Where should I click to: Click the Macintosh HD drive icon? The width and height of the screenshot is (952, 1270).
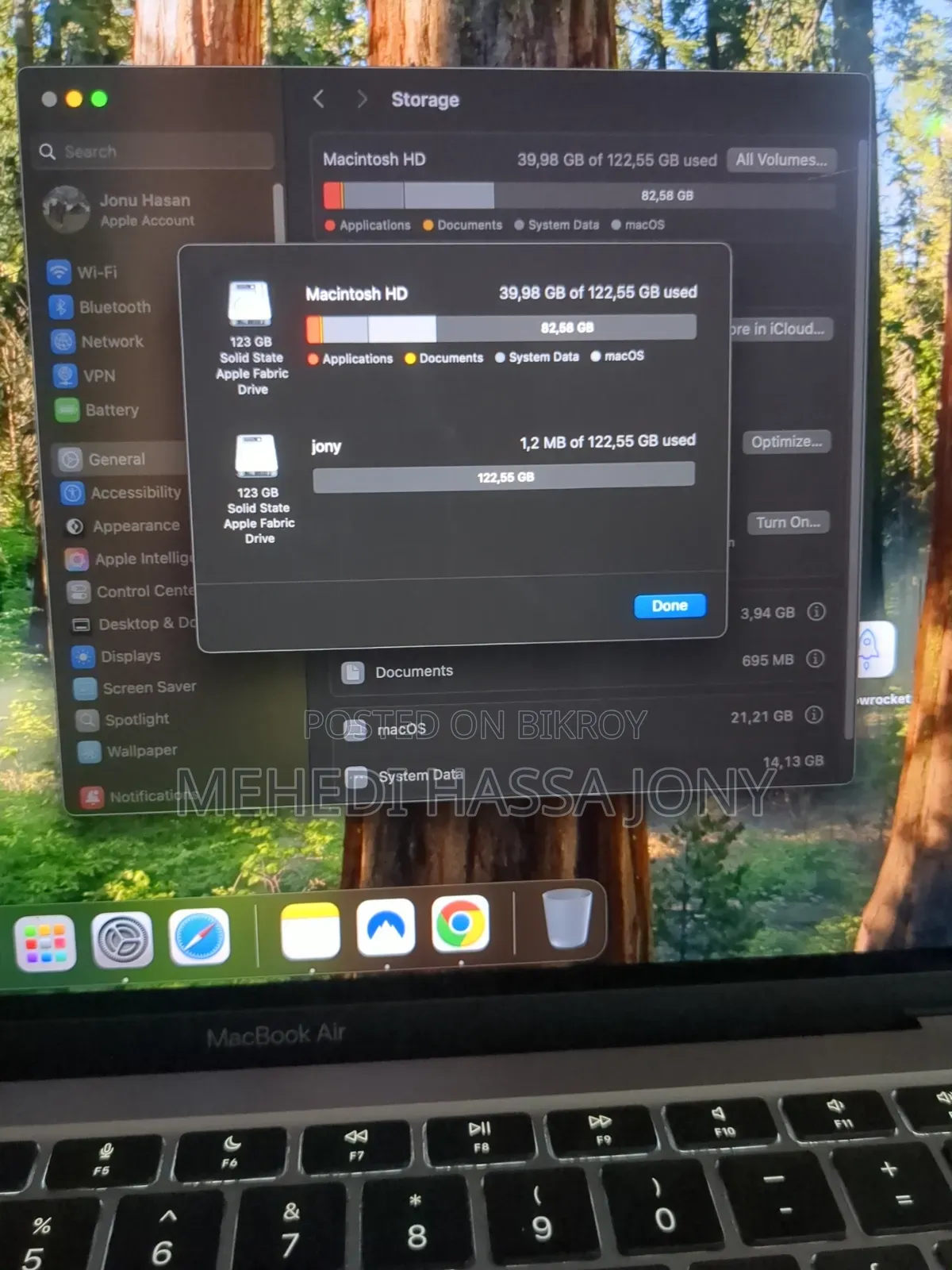click(250, 303)
